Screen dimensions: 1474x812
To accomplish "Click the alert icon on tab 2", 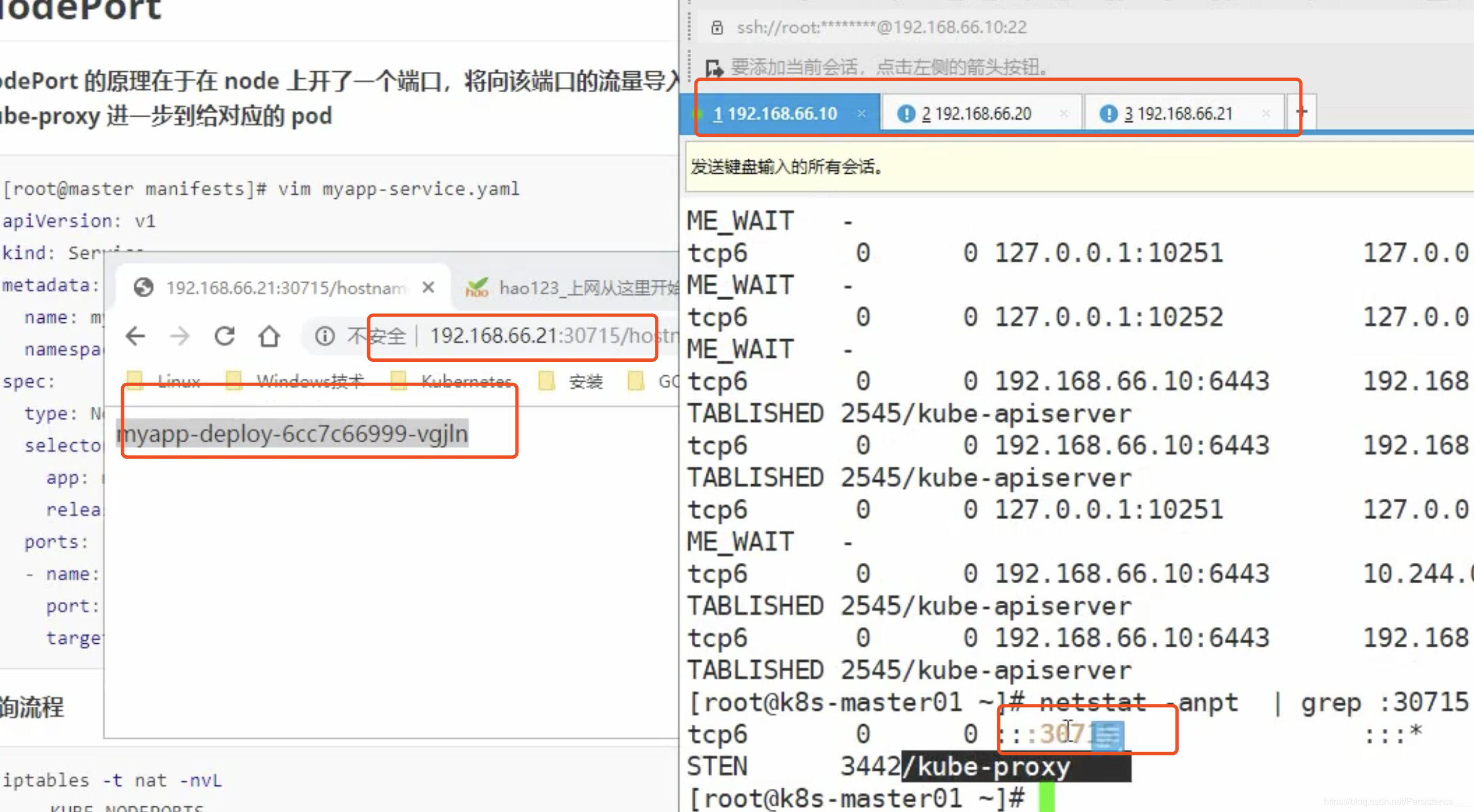I will pos(906,114).
